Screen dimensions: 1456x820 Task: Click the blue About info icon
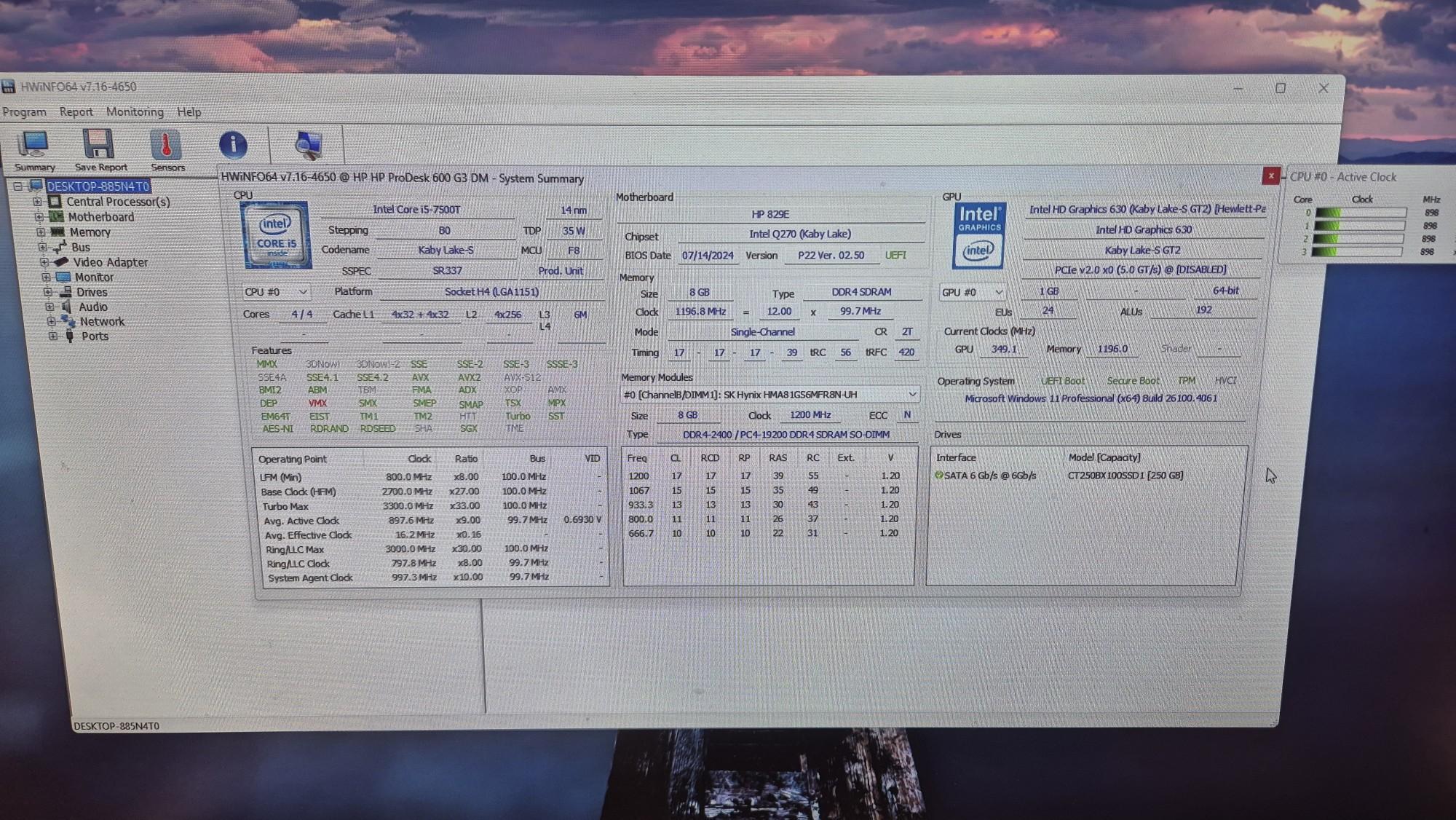(x=233, y=144)
